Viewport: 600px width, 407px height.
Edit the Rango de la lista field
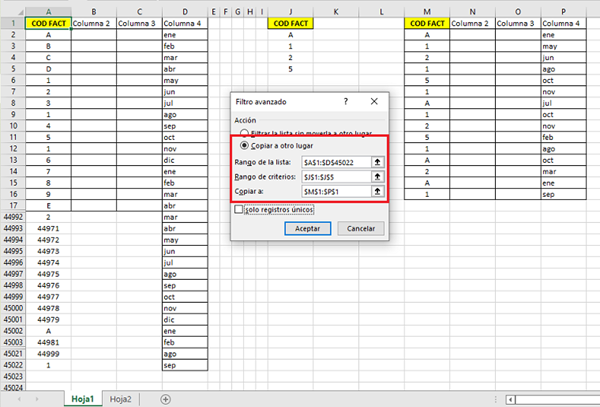[336, 162]
